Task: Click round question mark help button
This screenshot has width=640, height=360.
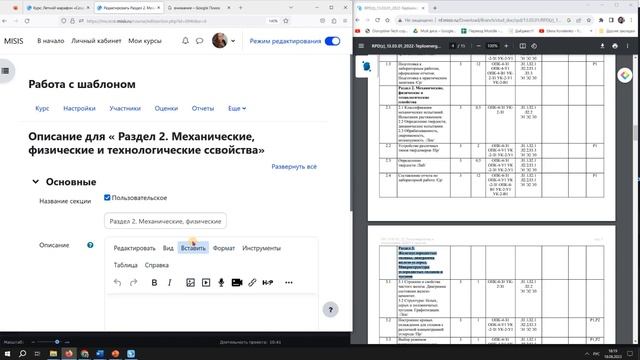Action: click(331, 310)
